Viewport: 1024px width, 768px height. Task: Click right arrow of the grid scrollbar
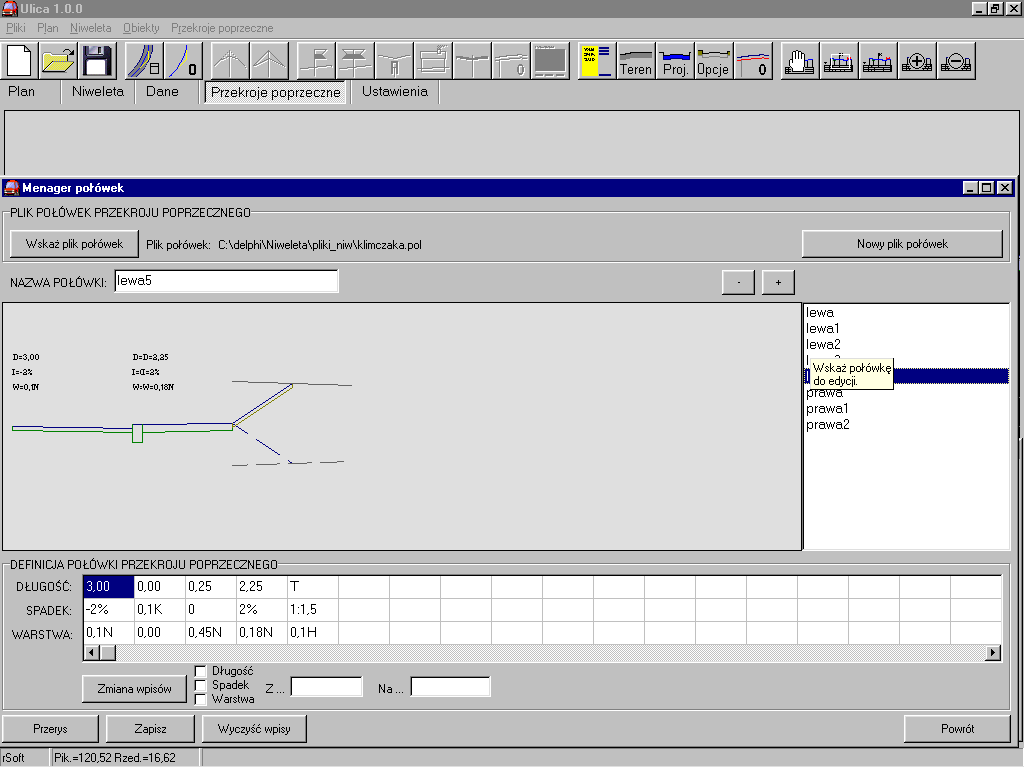click(x=993, y=653)
